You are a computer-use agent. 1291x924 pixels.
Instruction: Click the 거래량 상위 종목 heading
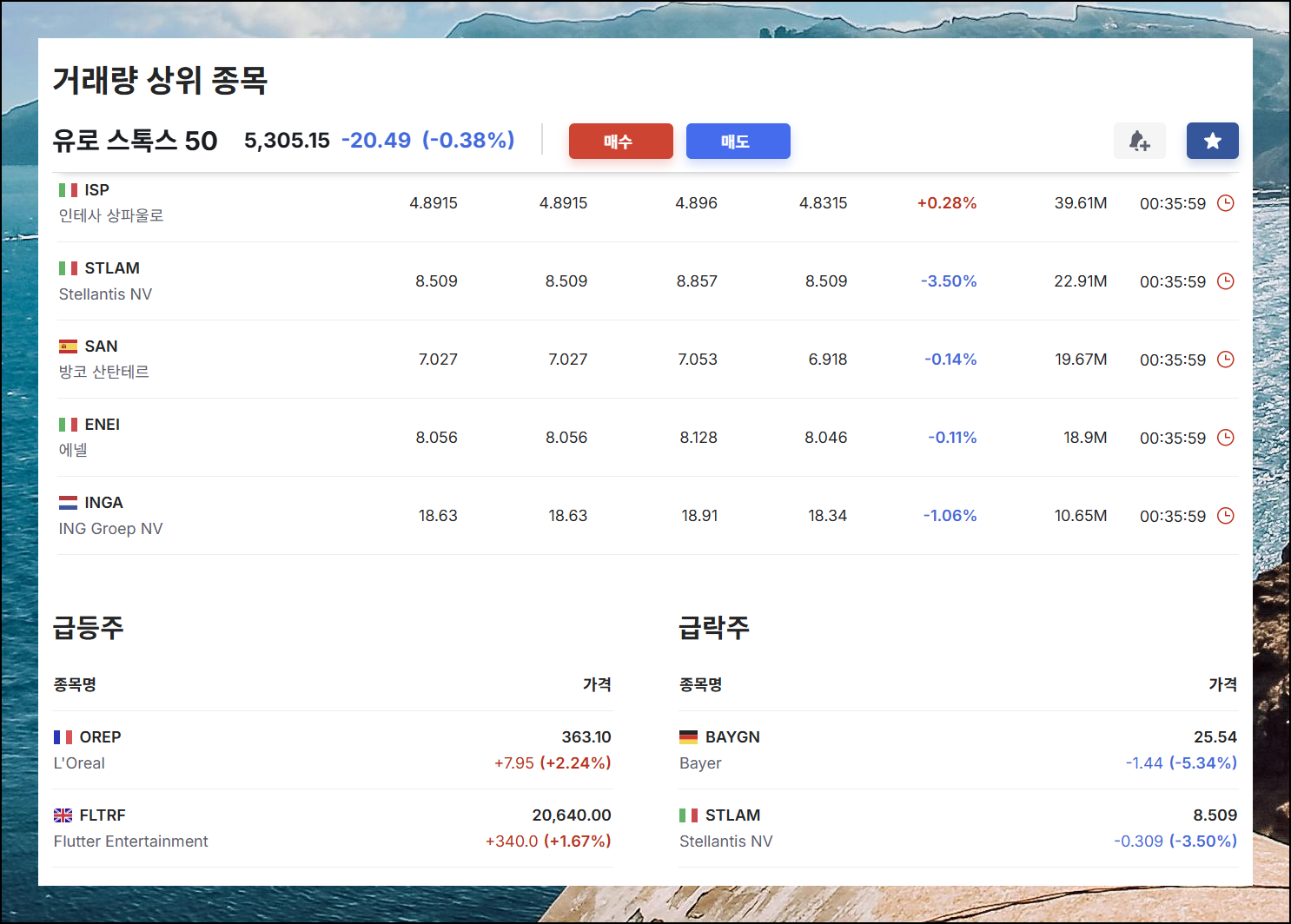tap(160, 80)
